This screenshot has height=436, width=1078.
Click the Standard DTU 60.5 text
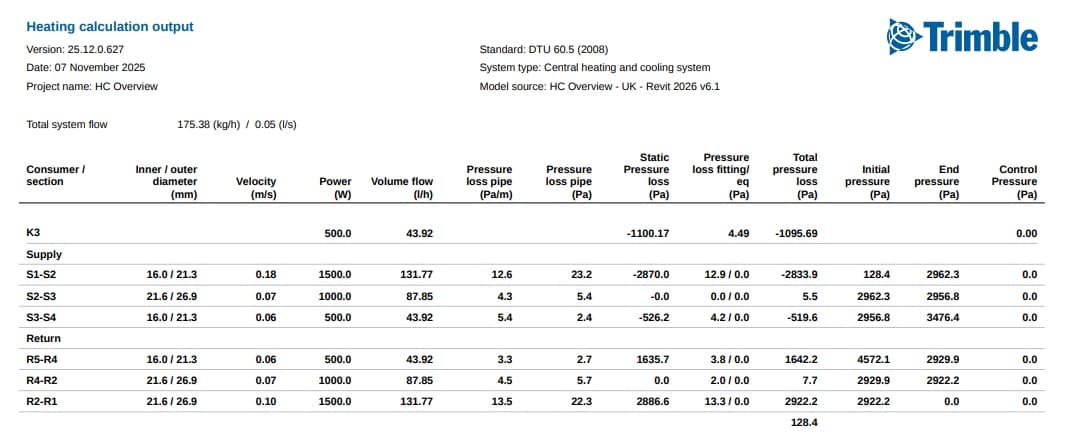pyautogui.click(x=544, y=49)
